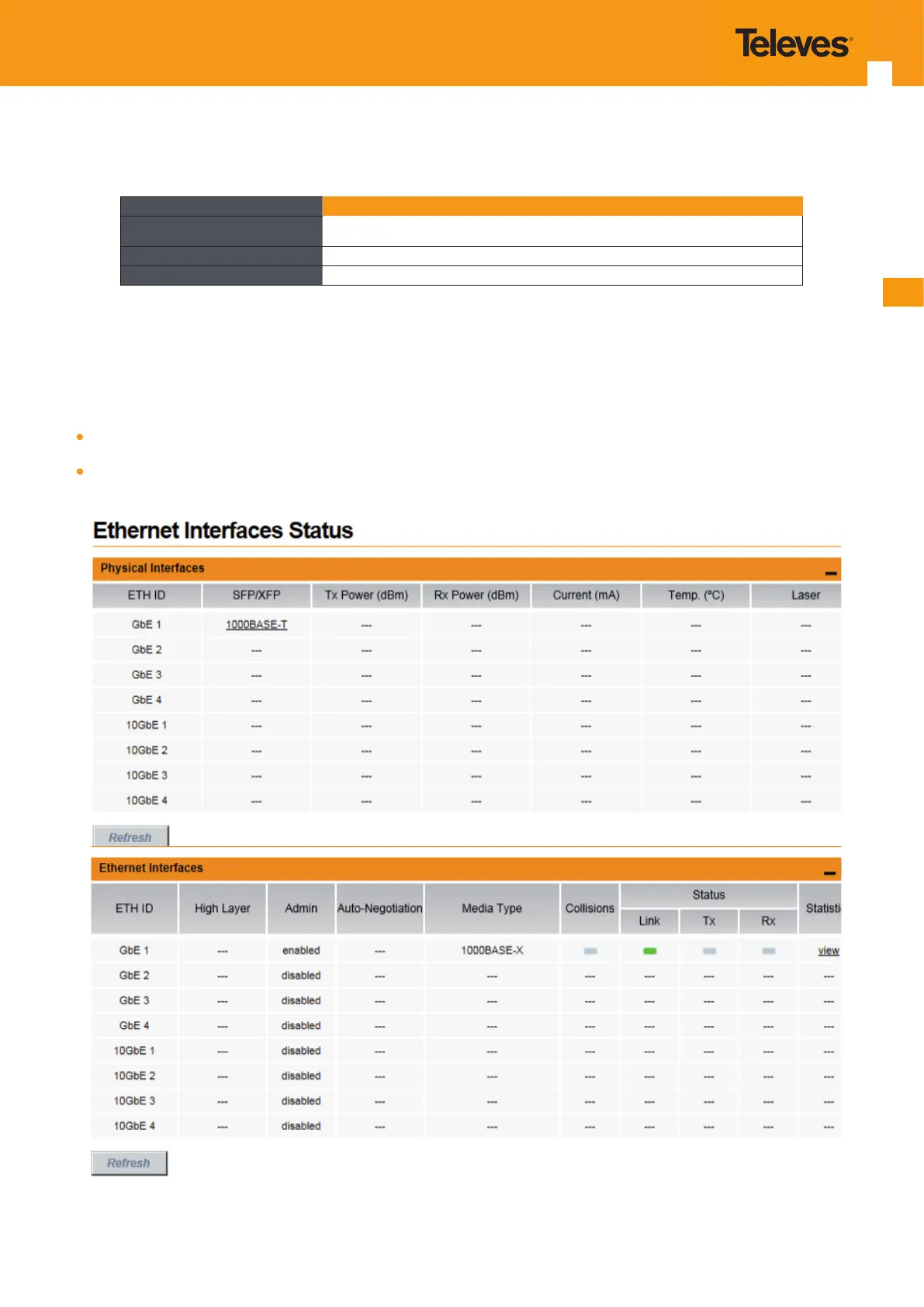924x1307 pixels.
Task: Click the Rx status indicator for GbE 1
Action: click(769, 951)
